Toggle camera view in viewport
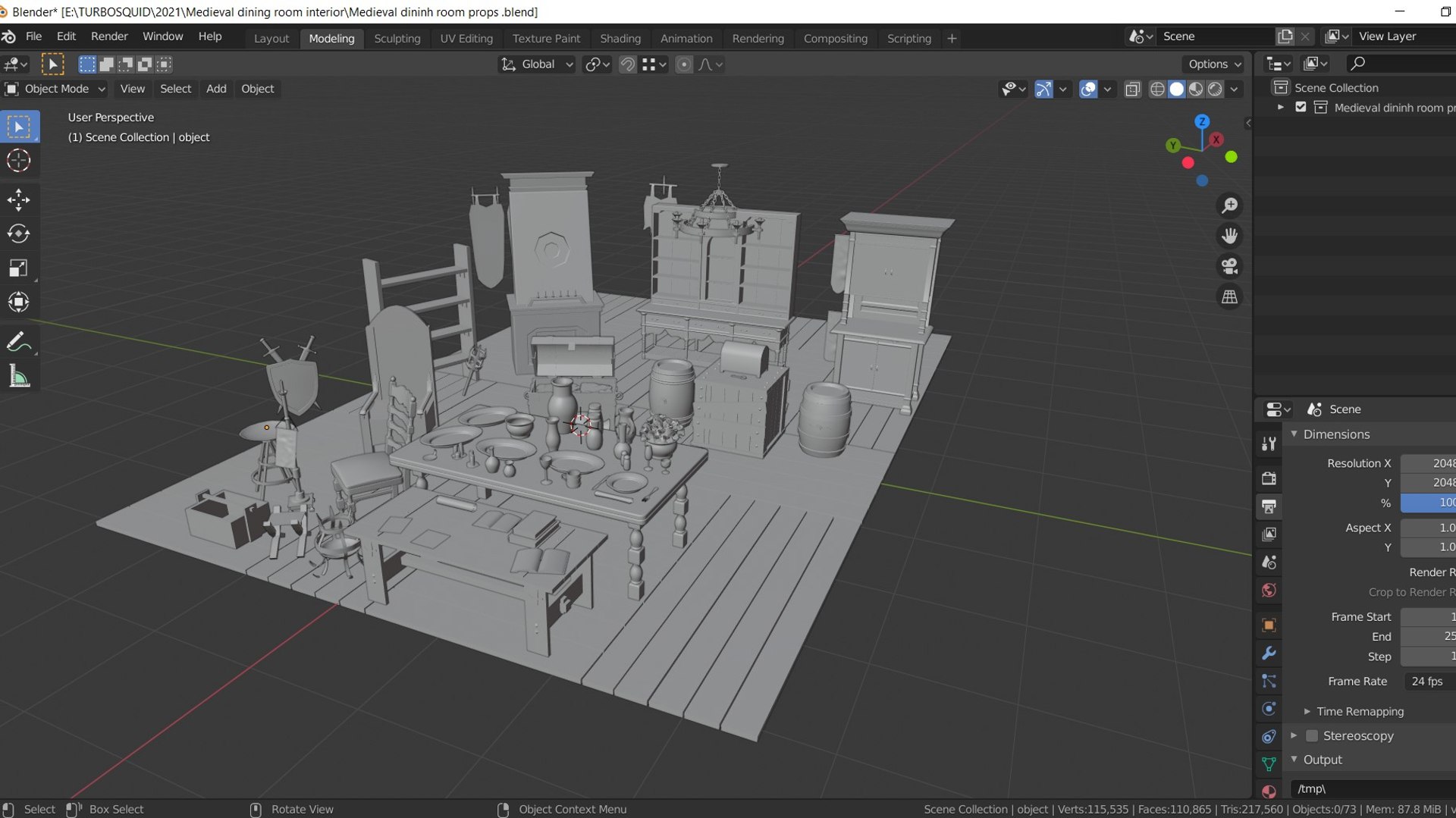Image resolution: width=1456 pixels, height=818 pixels. coord(1229,266)
